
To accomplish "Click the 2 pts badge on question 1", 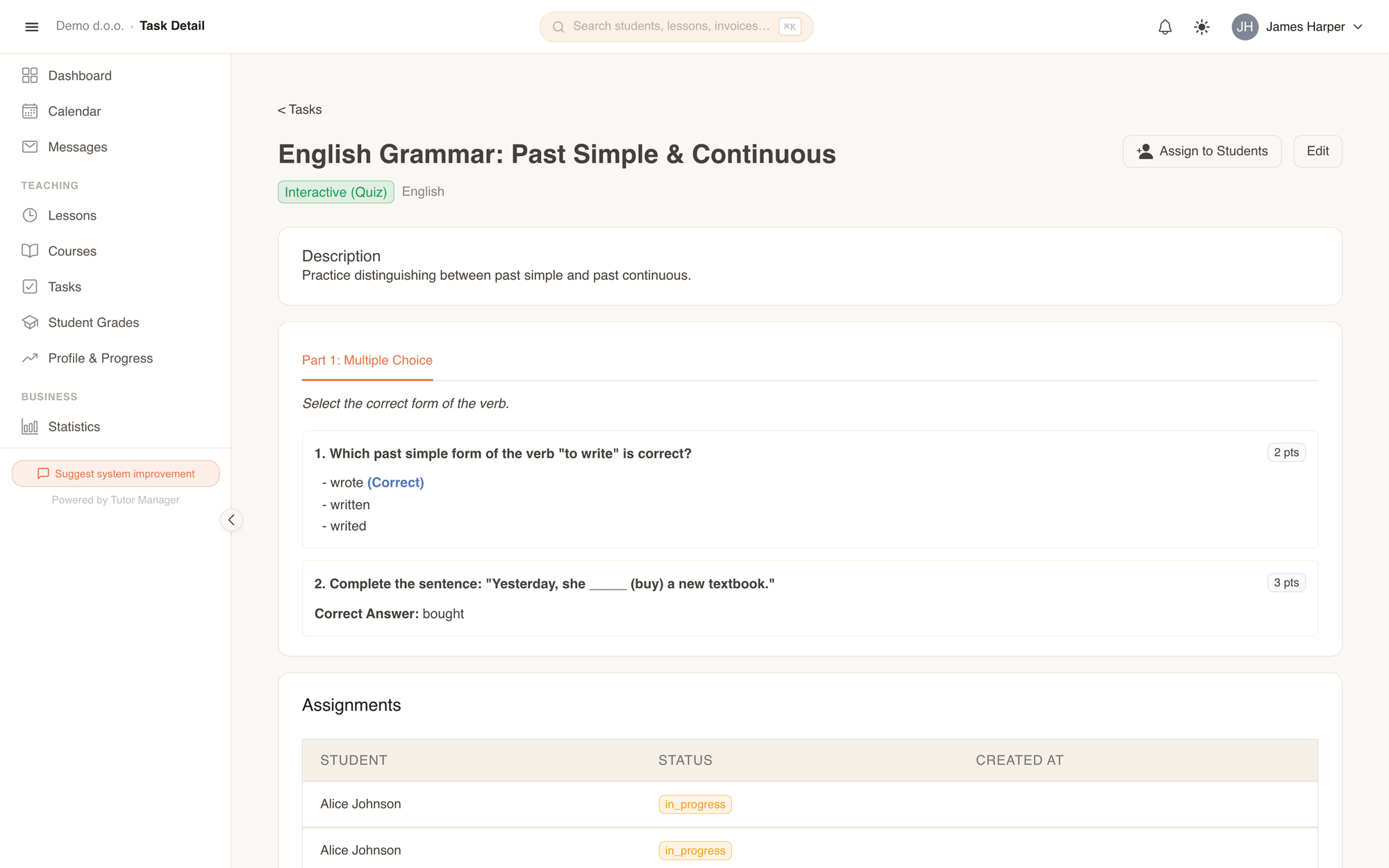I will click(x=1286, y=452).
